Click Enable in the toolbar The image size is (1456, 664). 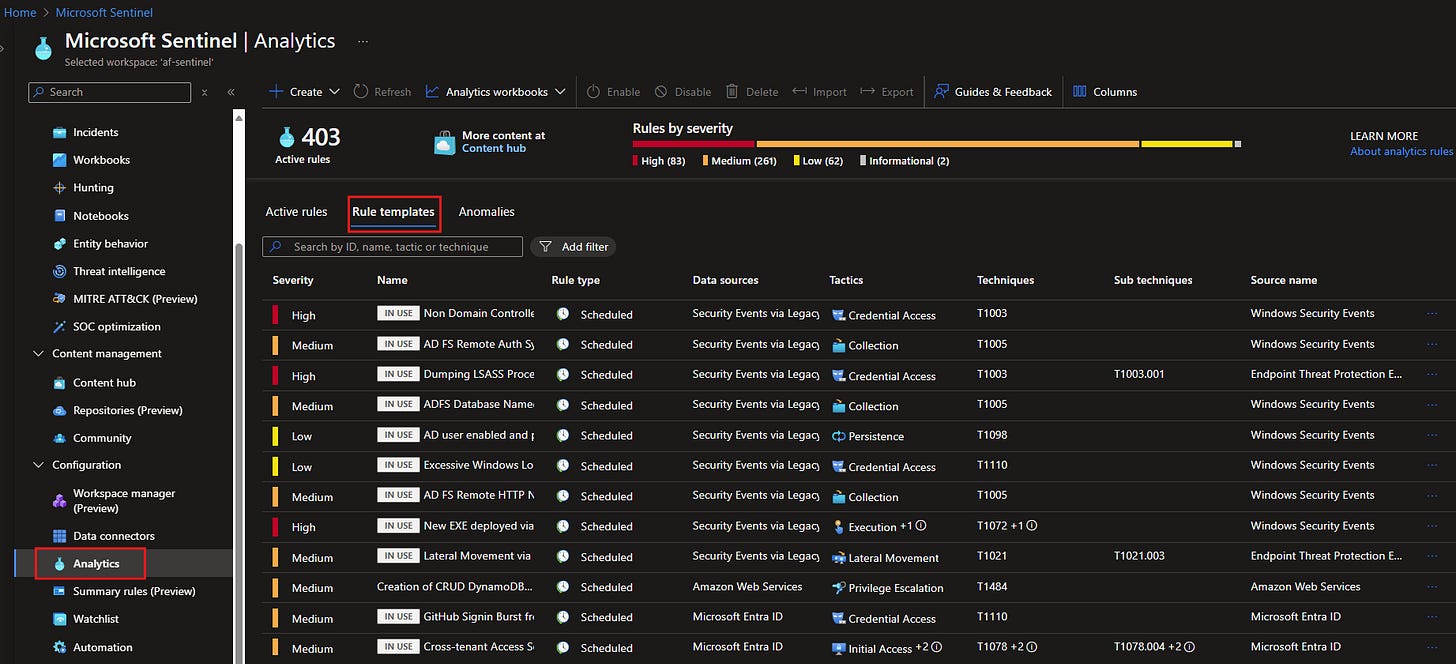(x=613, y=92)
